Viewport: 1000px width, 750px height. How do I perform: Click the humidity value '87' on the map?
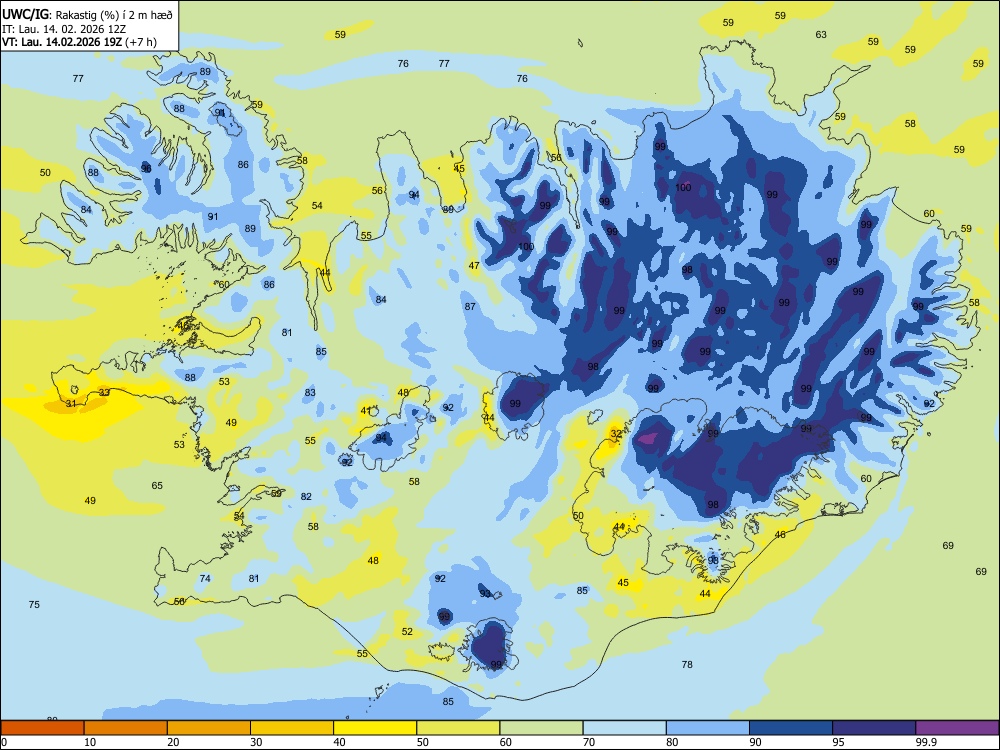click(470, 307)
